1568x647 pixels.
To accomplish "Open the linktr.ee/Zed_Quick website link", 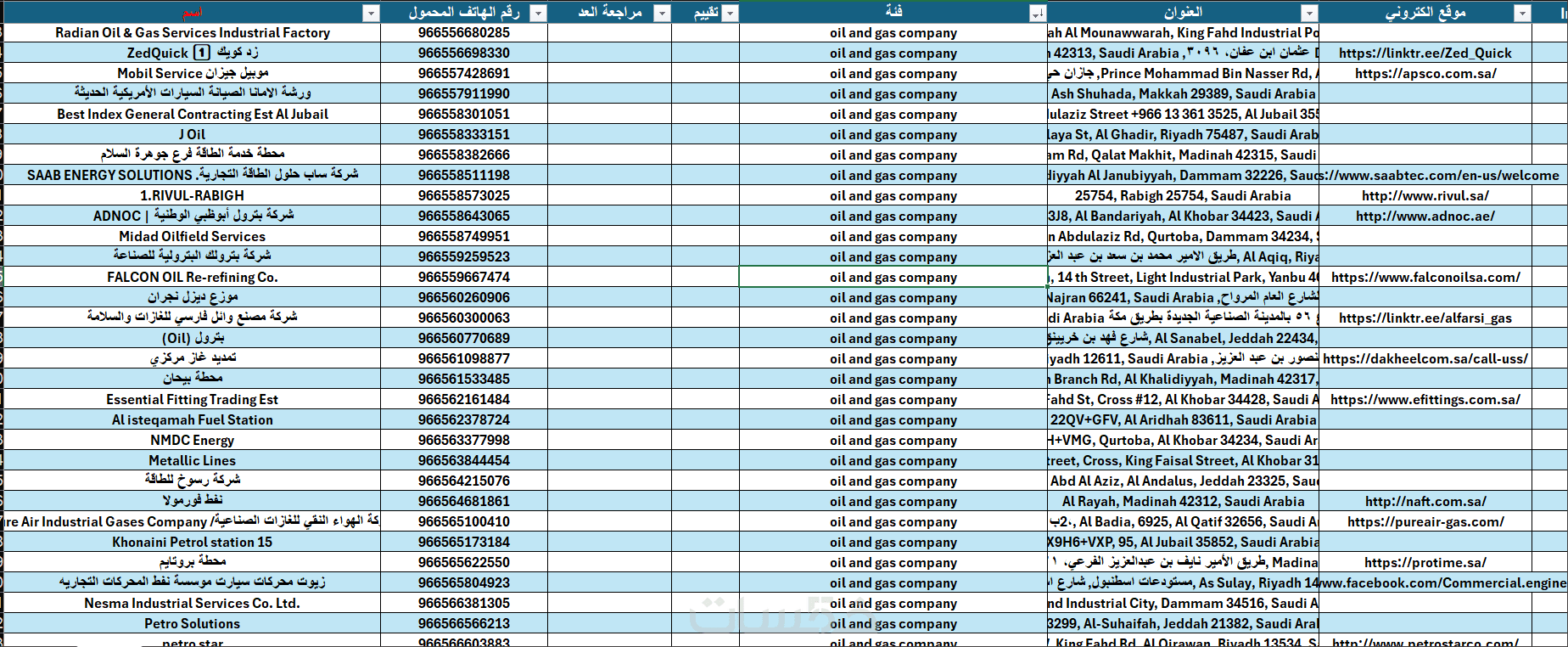I will pyautogui.click(x=1425, y=53).
